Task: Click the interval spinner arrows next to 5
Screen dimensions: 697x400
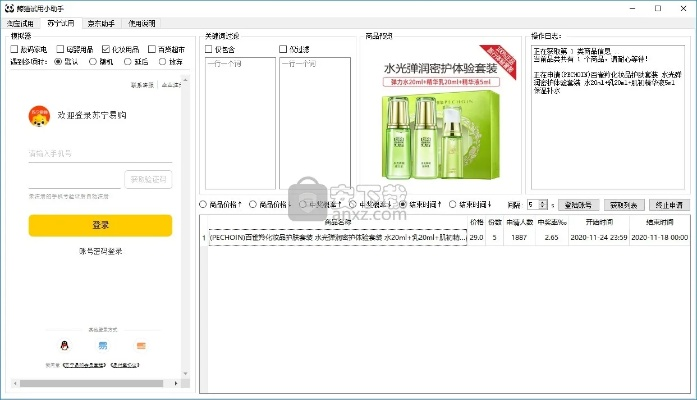Action: (543, 204)
